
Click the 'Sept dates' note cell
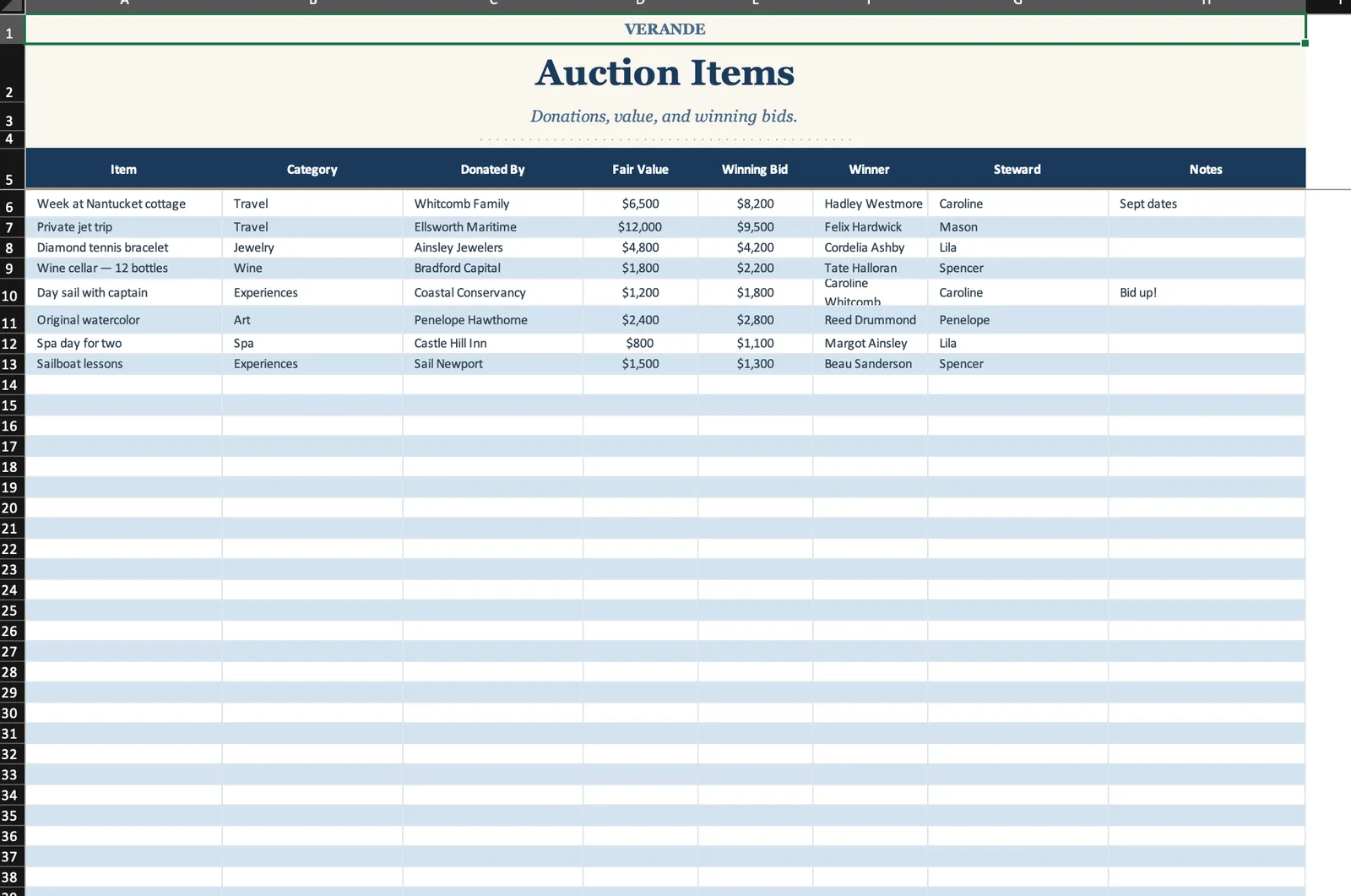point(1207,204)
